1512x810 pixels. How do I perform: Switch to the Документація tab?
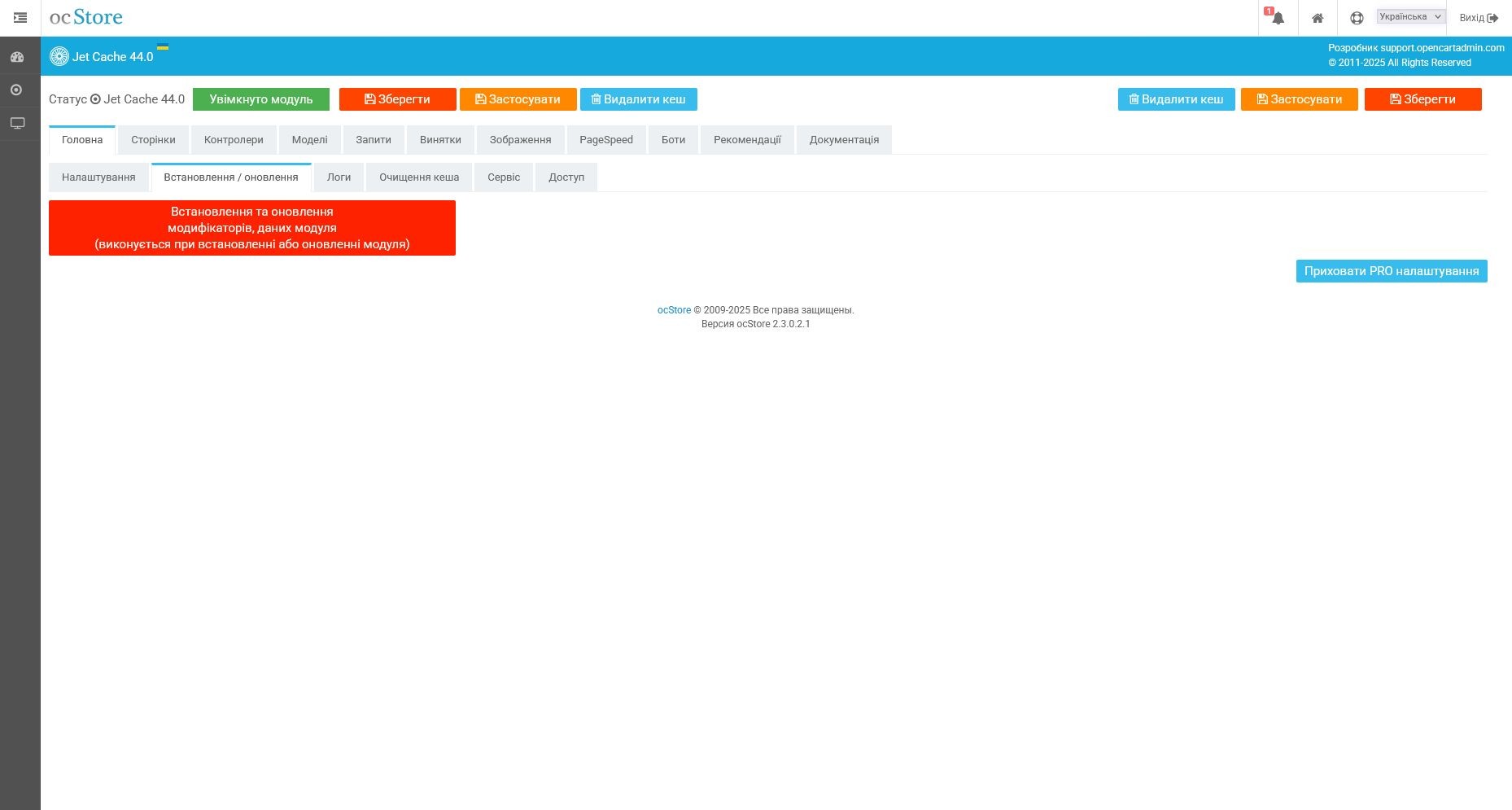844,139
